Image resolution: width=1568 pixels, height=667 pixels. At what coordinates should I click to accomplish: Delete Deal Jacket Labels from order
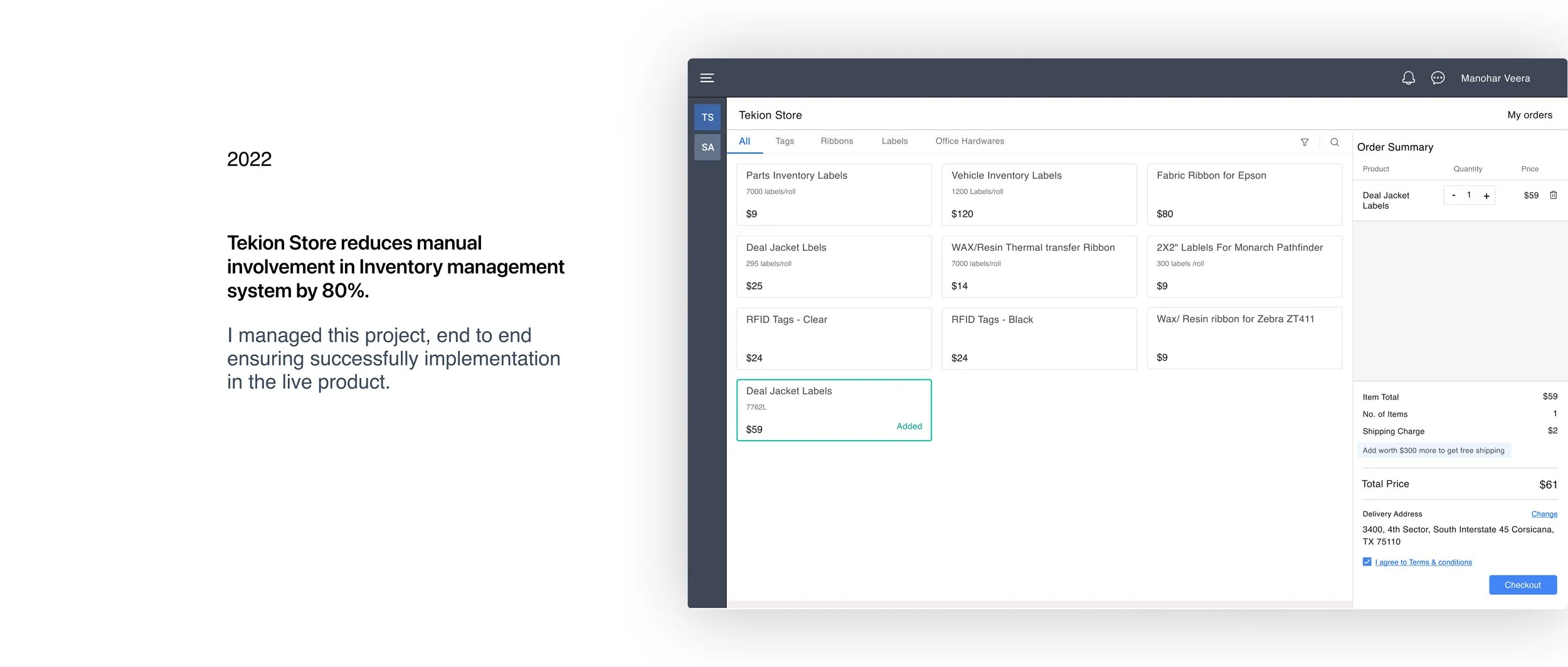pyautogui.click(x=1553, y=195)
